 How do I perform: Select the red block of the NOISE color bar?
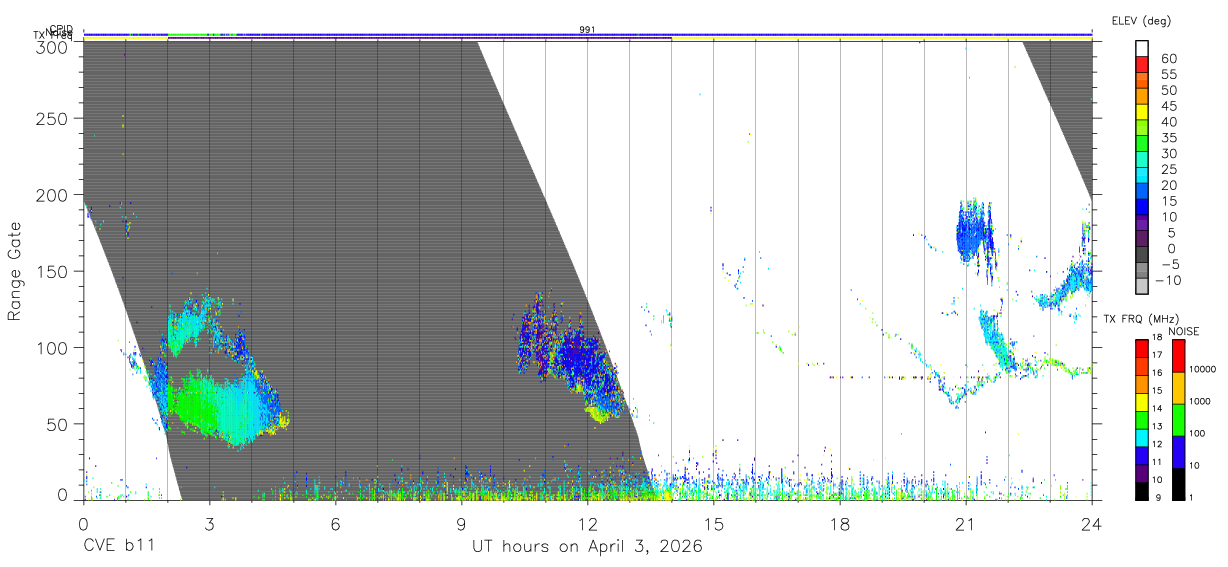(x=1180, y=356)
